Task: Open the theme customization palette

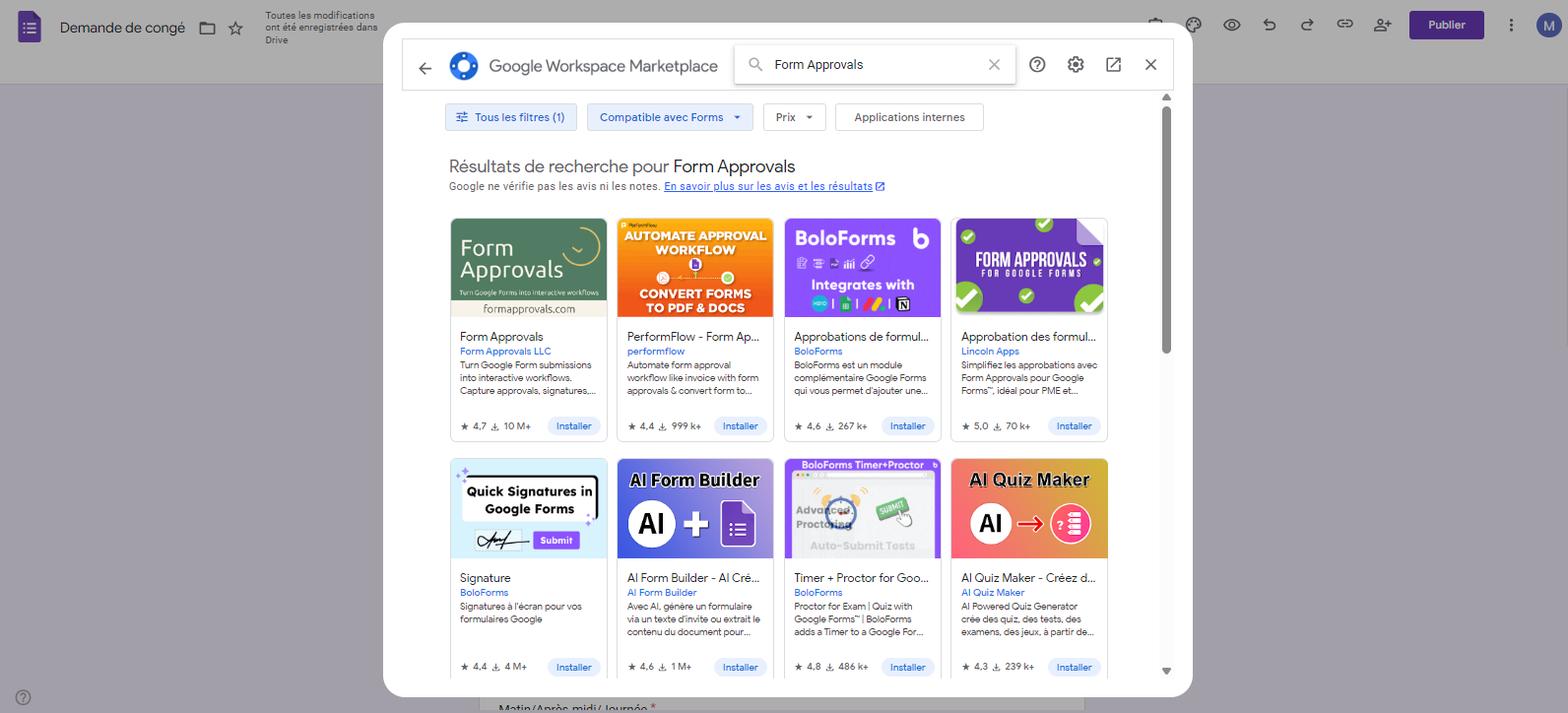Action: click(x=1194, y=25)
